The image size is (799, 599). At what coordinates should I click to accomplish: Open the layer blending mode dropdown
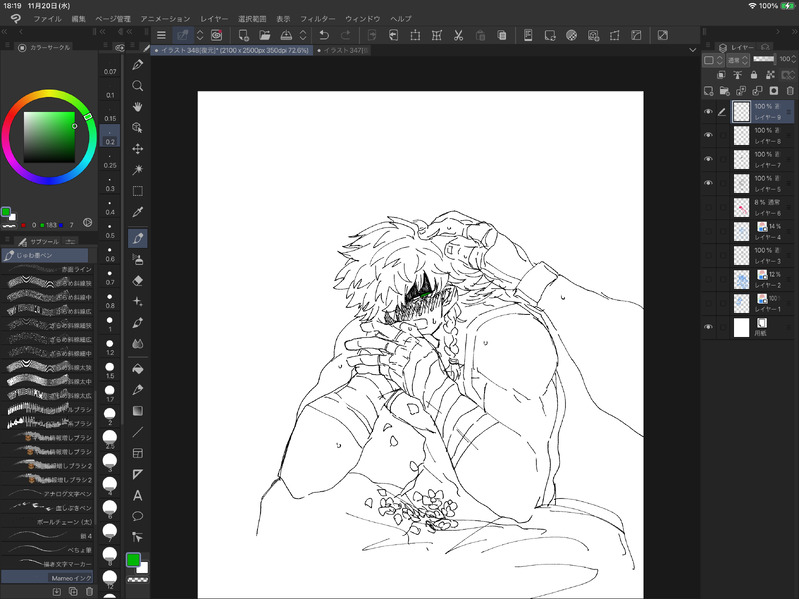[x=737, y=60]
